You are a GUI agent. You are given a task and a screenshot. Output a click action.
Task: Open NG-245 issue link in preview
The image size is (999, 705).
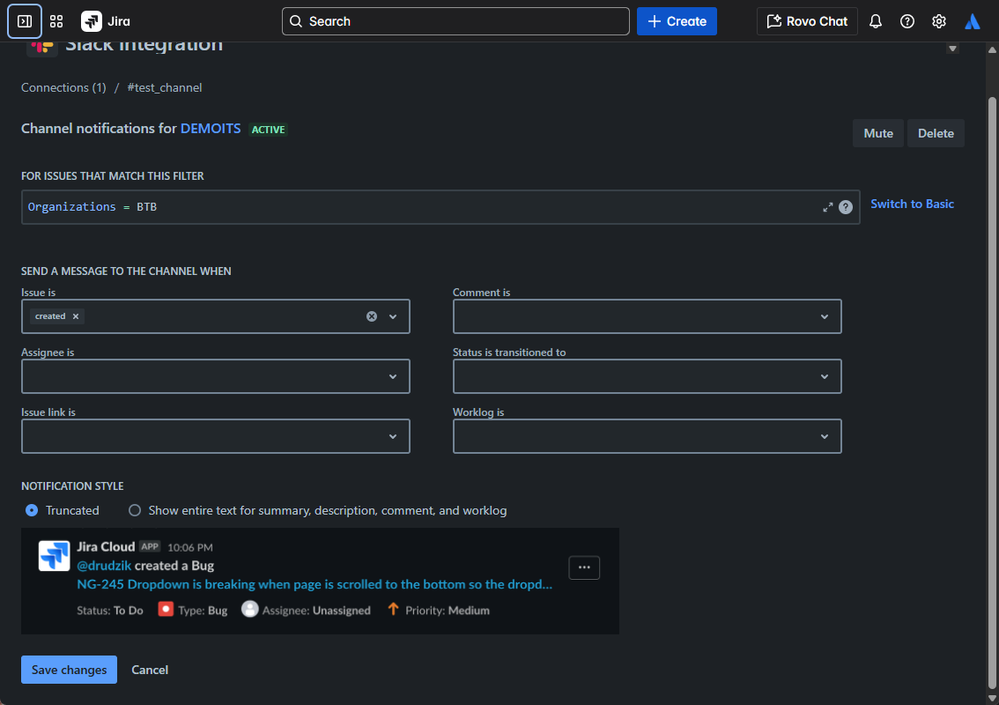(315, 584)
